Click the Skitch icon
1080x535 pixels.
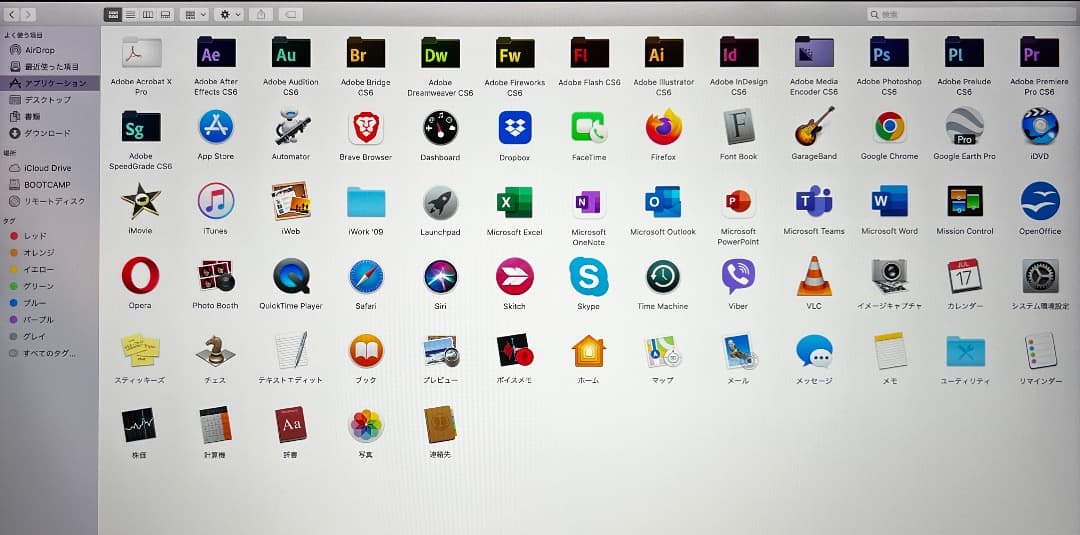click(x=515, y=276)
